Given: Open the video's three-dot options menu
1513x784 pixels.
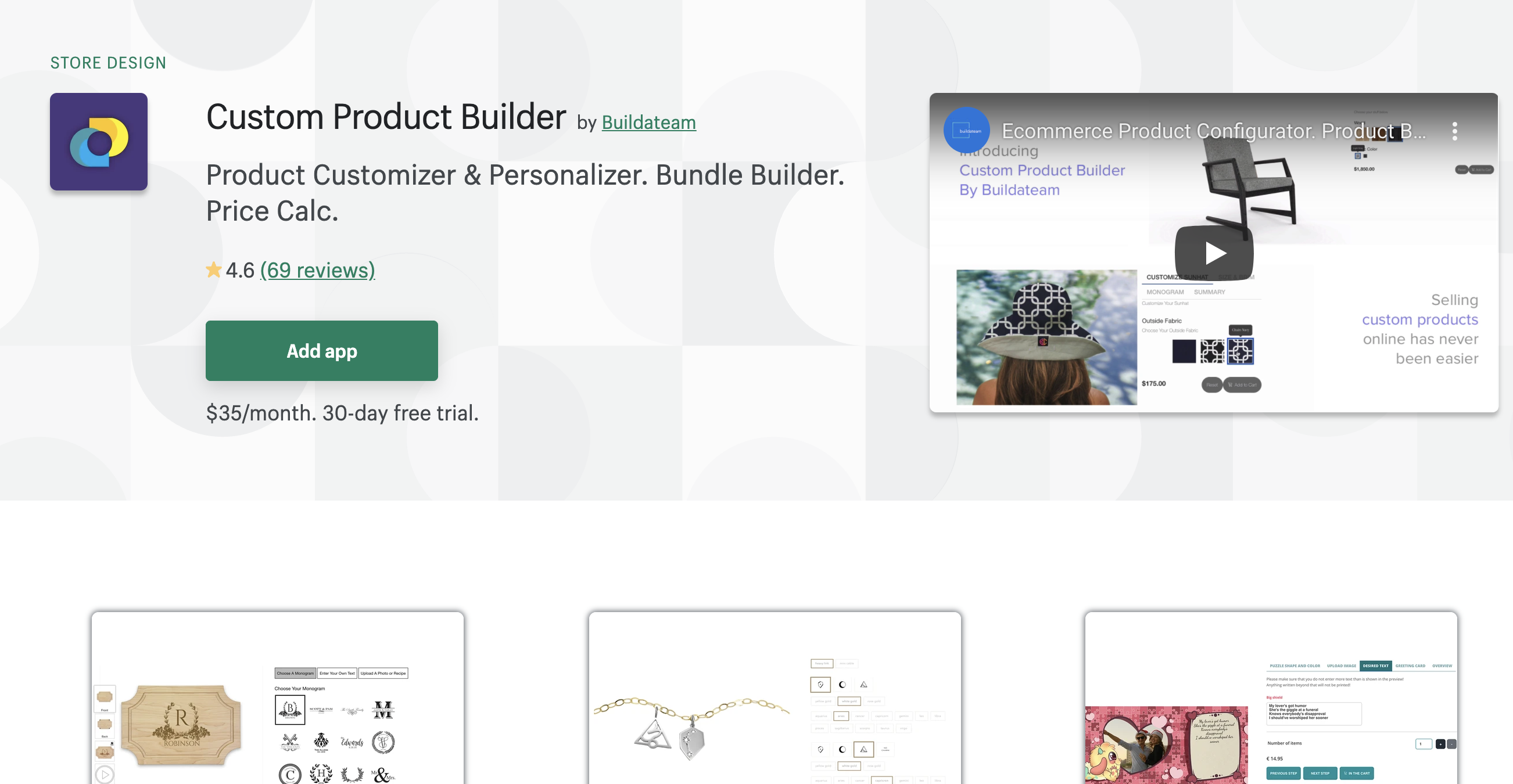Looking at the screenshot, I should (1454, 131).
